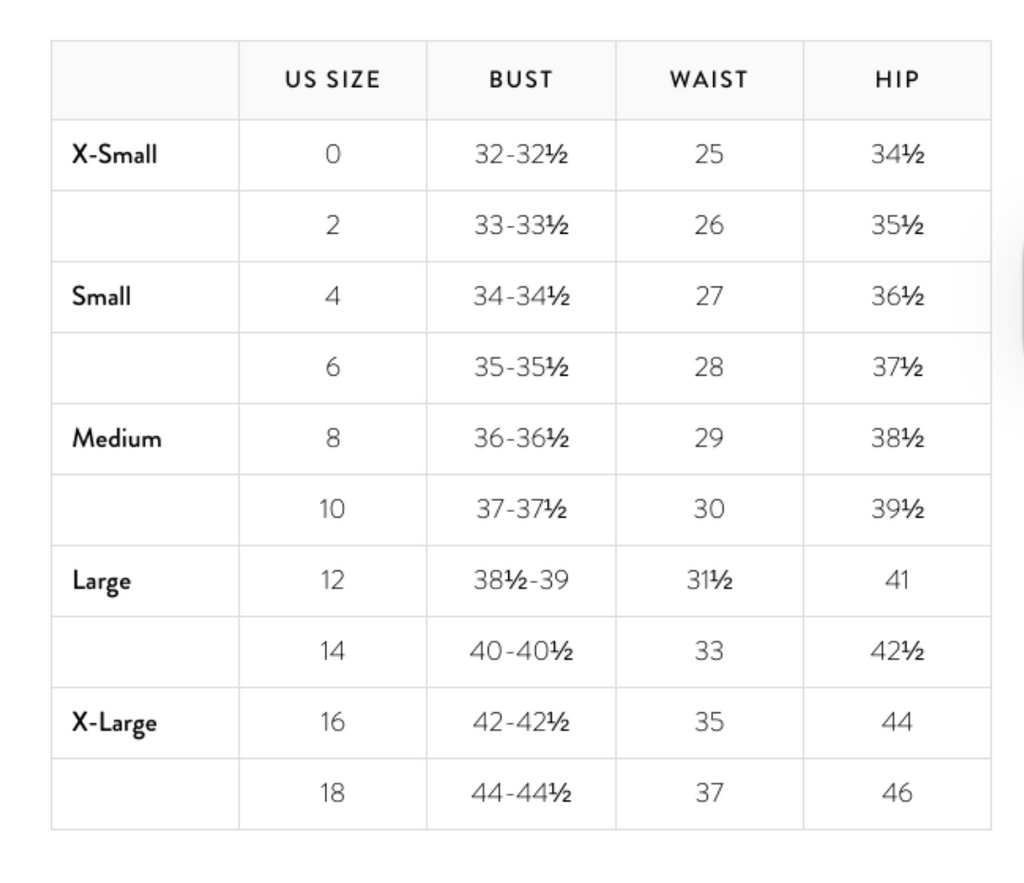
Task: Select the hip value 38½ cell
Action: tap(897, 439)
